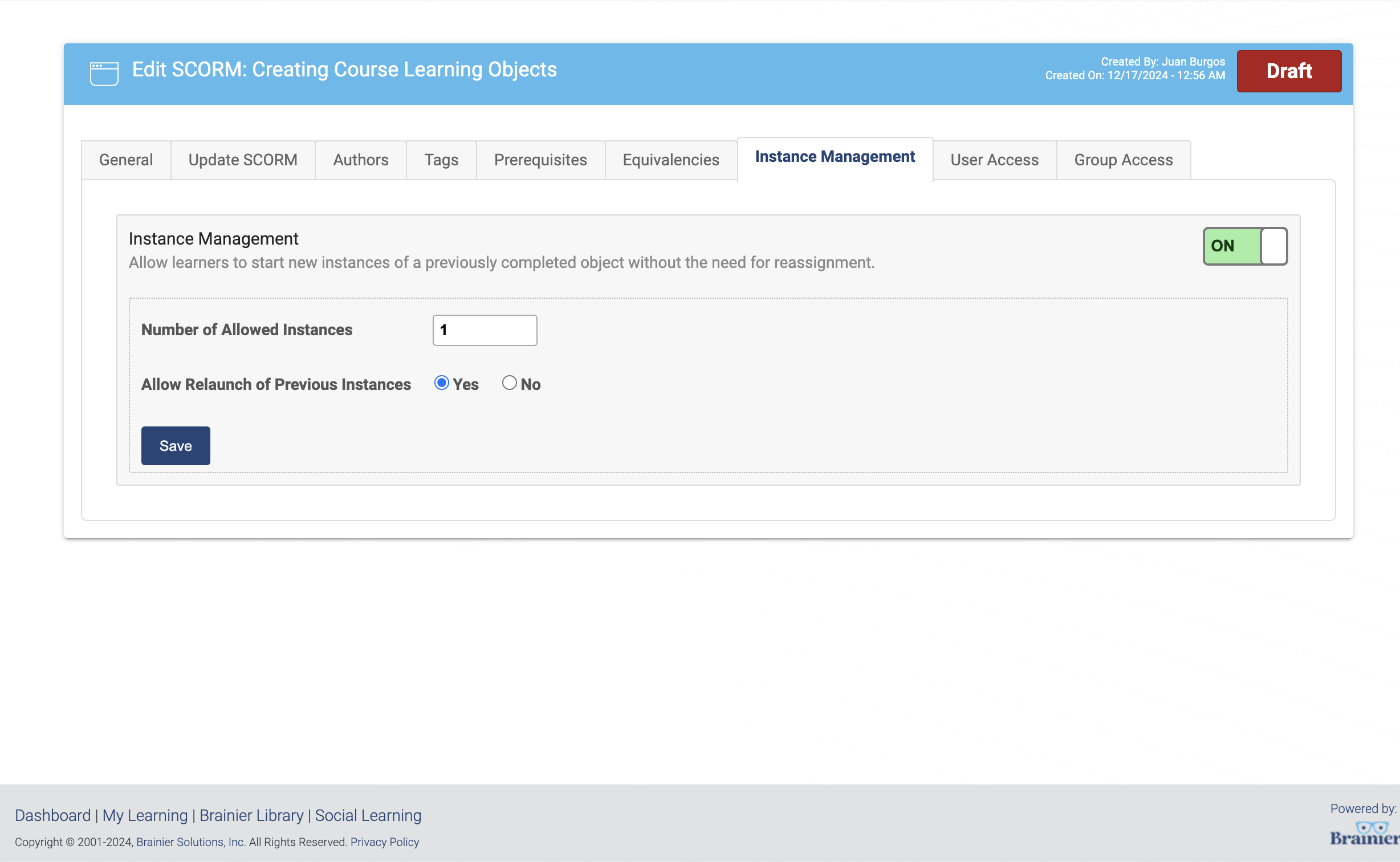Screen dimensions: 1400x862
Task: Open the Dashboard footer link
Action: coord(52,816)
